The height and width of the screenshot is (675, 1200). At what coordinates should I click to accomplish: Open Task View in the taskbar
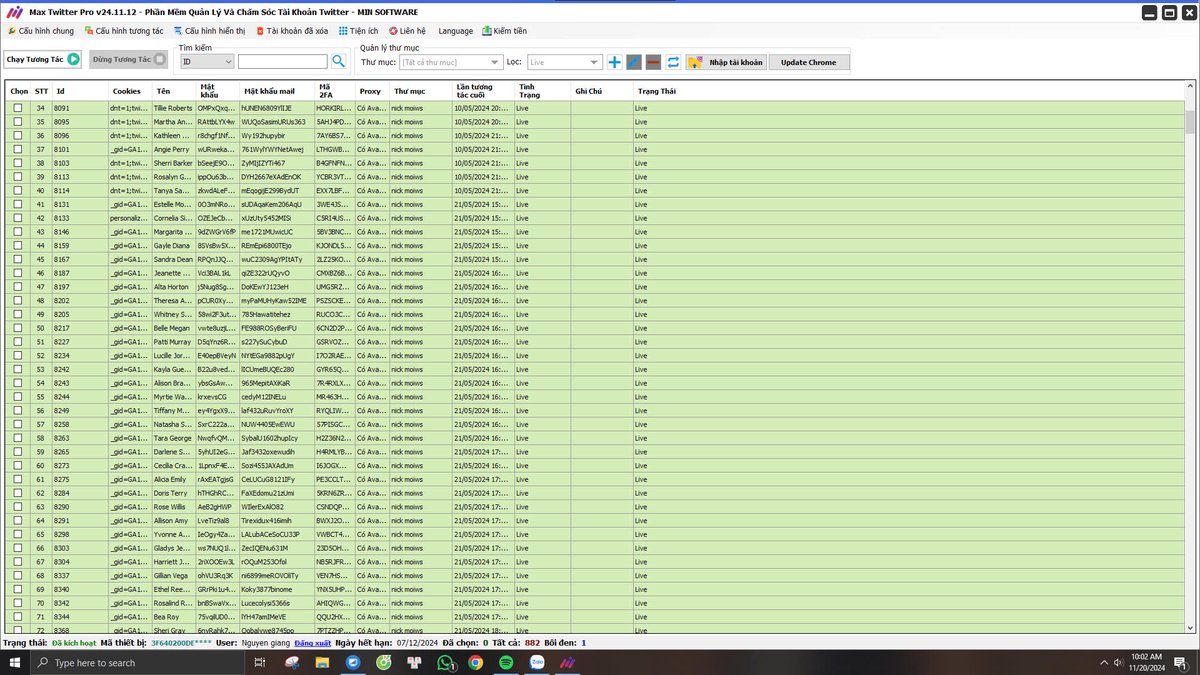(260, 662)
